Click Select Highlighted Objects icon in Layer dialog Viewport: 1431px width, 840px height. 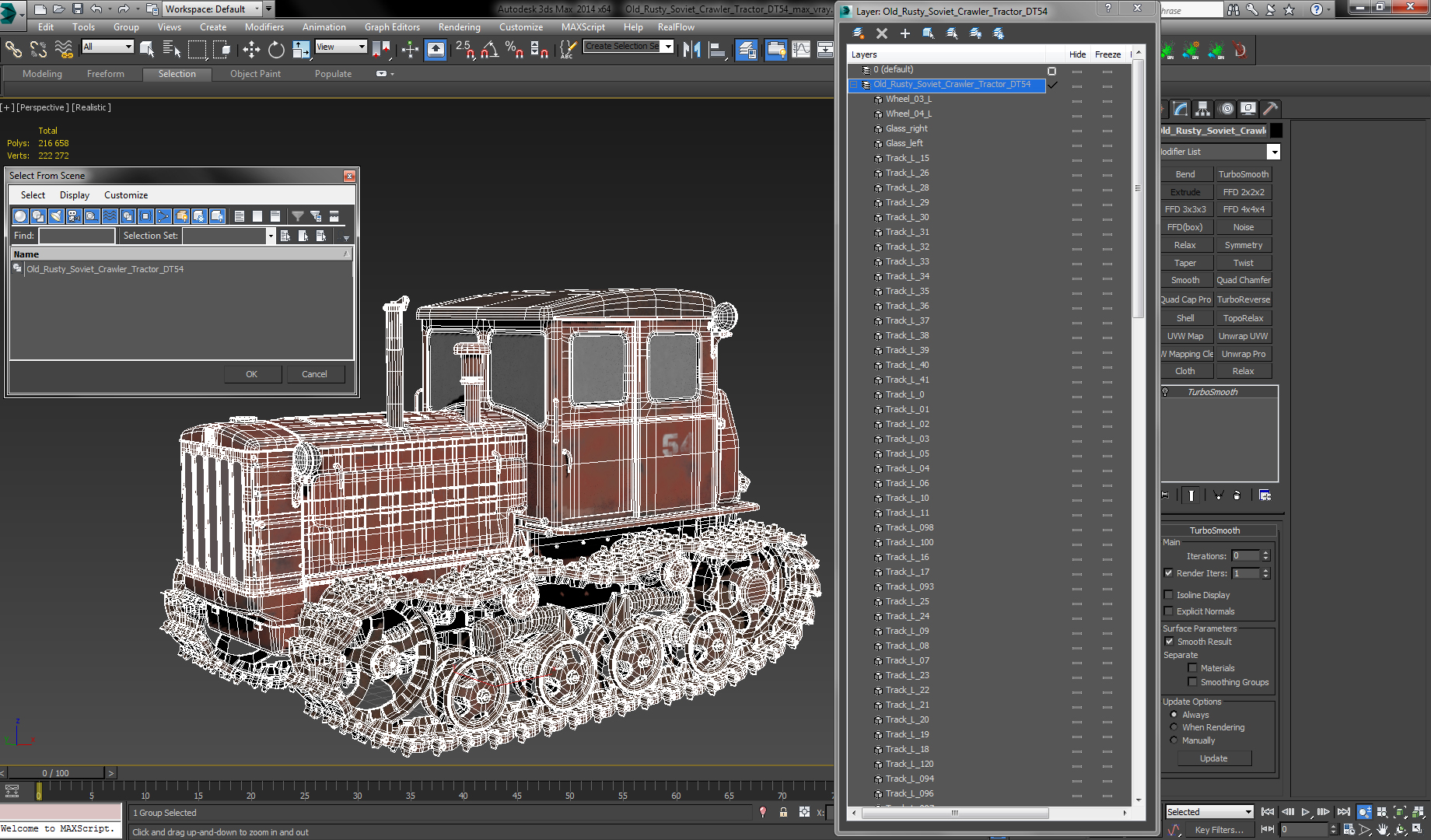tap(929, 33)
